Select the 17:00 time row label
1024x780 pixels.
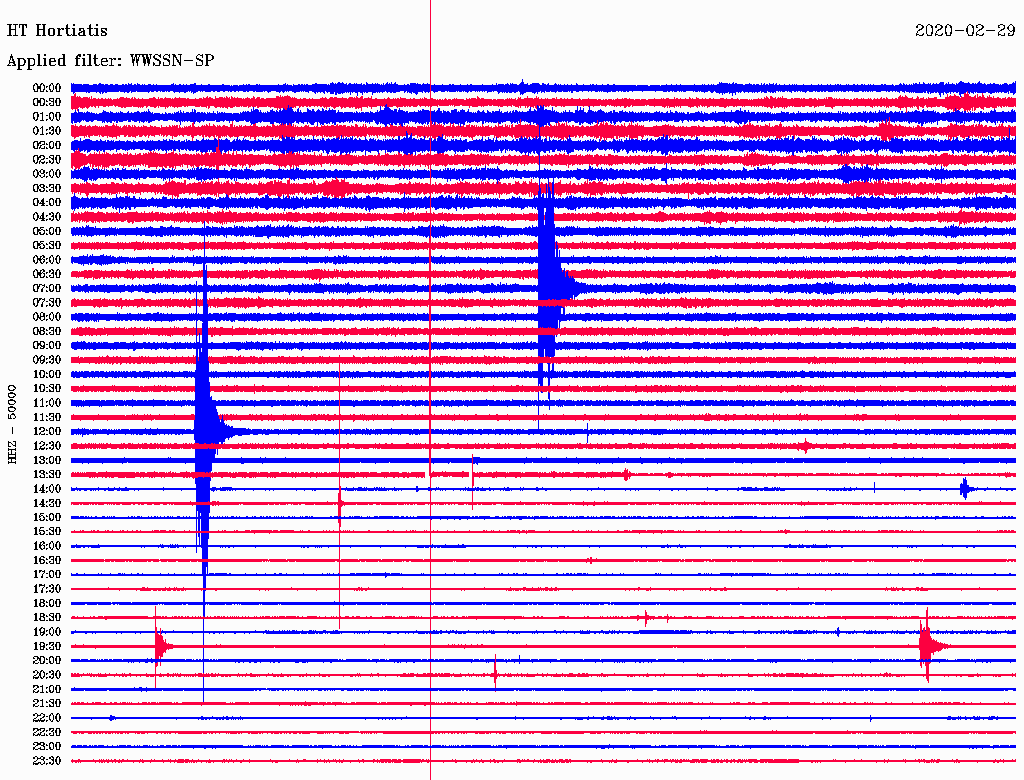[x=47, y=575]
